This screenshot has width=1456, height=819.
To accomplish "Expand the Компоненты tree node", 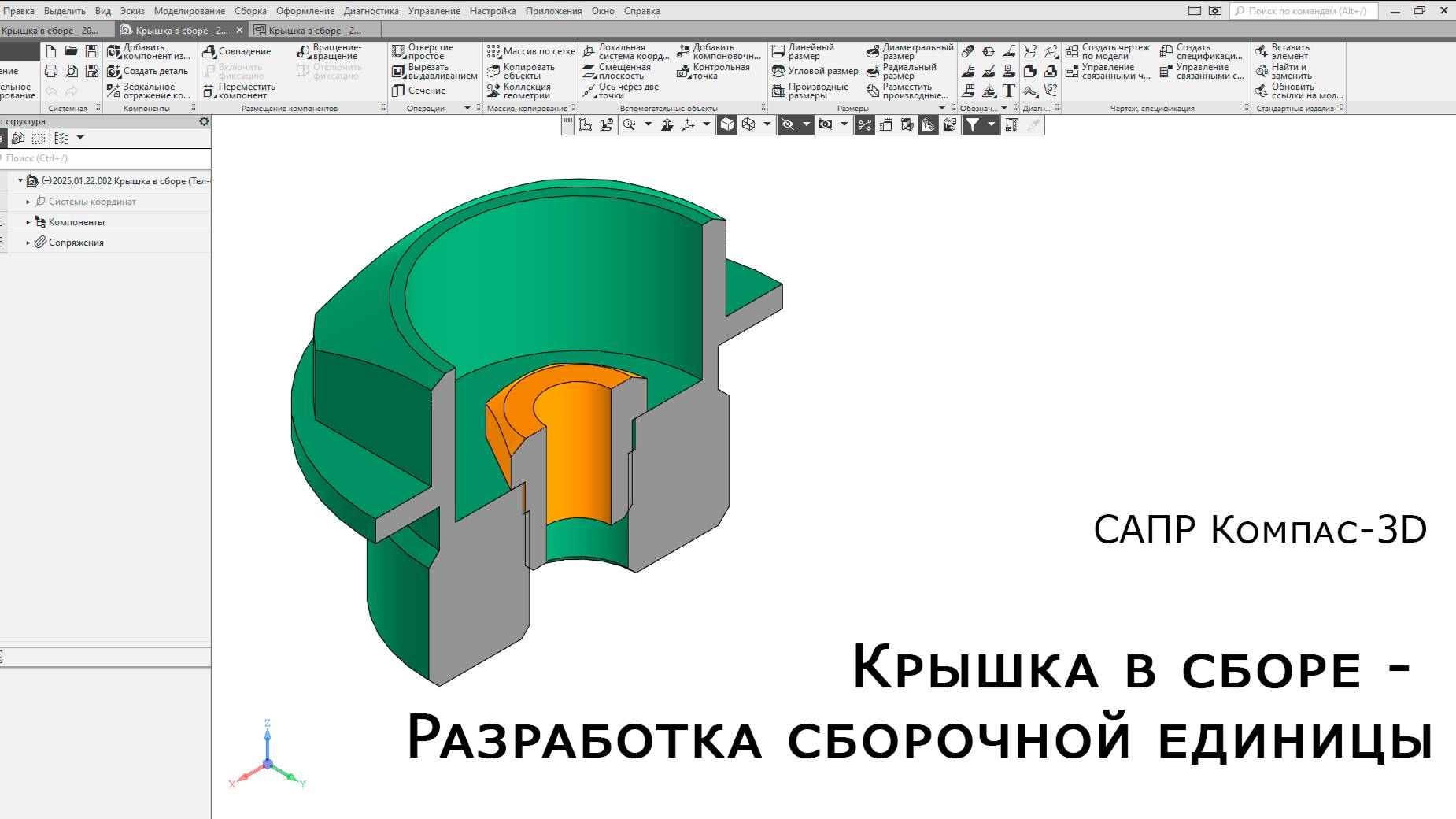I will (x=28, y=222).
